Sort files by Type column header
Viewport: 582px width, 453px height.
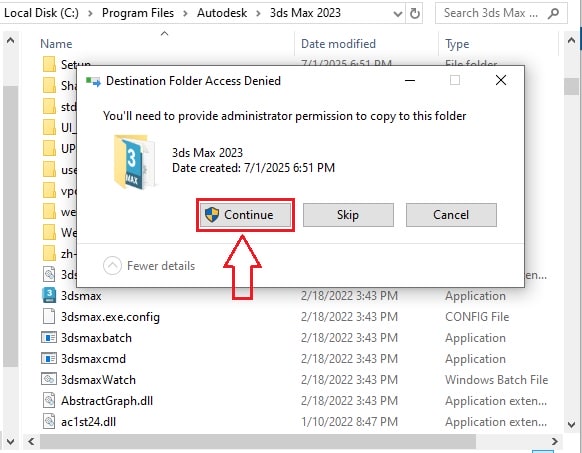click(457, 44)
